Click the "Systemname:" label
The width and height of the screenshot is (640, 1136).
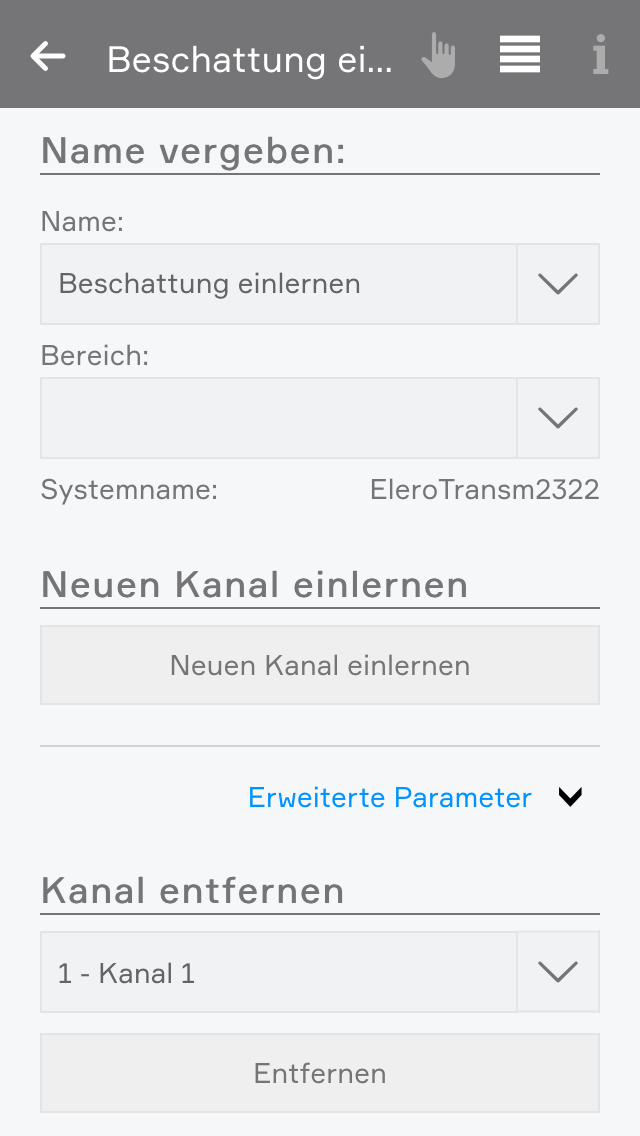(x=129, y=490)
